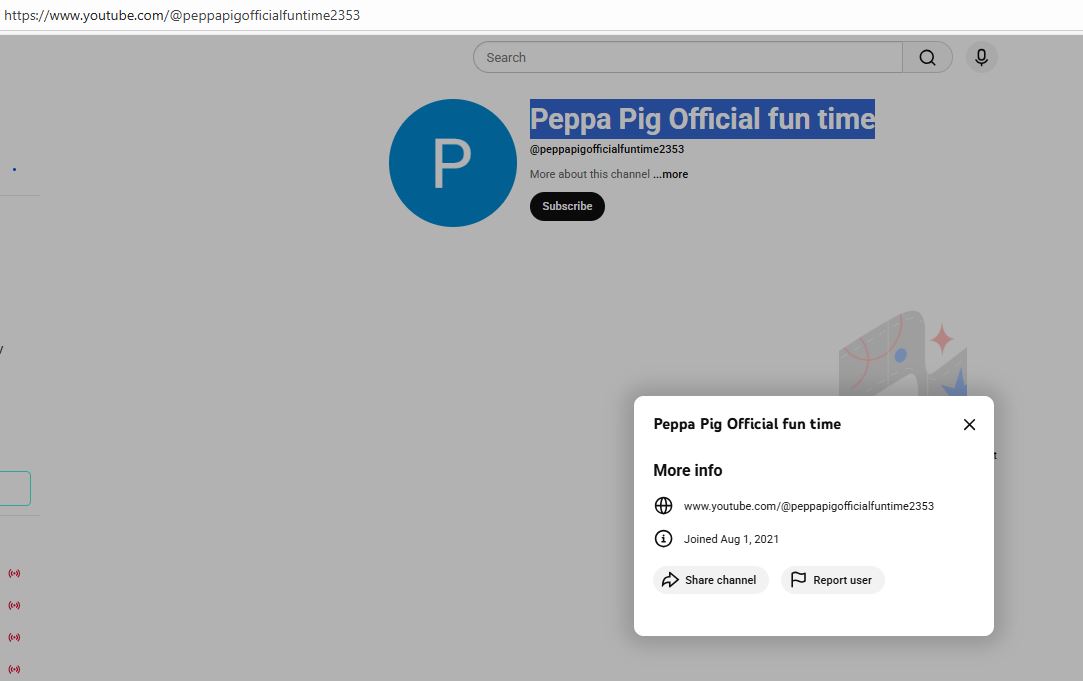This screenshot has width=1083, height=681.
Task: Activate voice search microphone
Action: tap(981, 58)
